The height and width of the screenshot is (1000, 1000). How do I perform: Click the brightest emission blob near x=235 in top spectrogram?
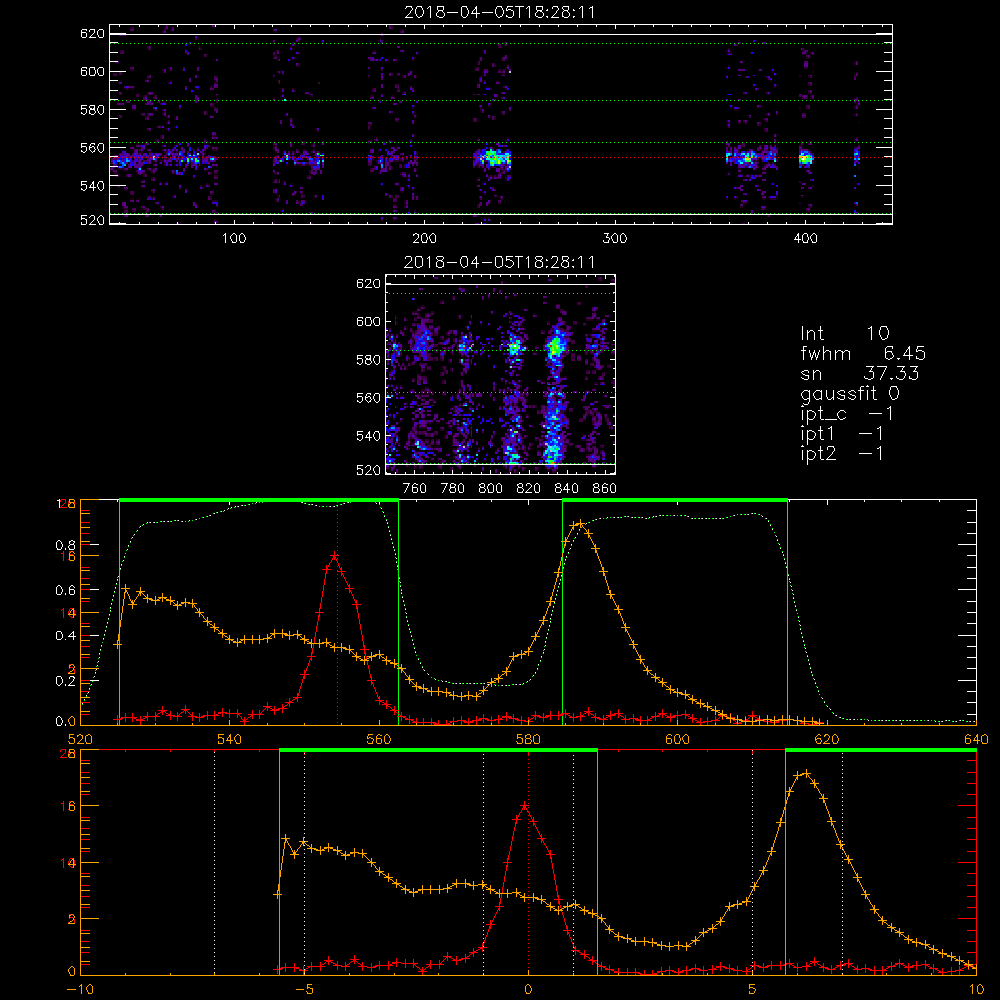tap(492, 156)
